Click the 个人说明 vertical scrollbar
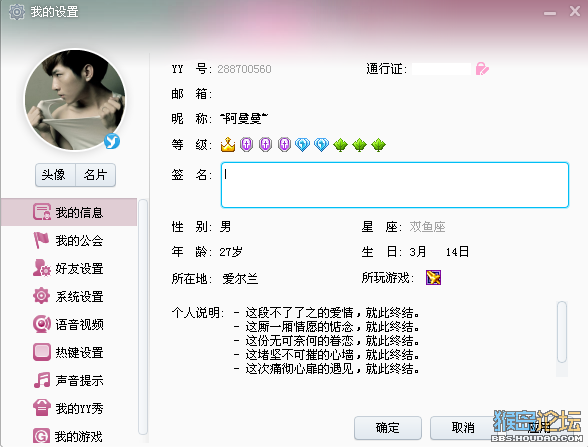The height and width of the screenshot is (447, 588). coord(562,338)
